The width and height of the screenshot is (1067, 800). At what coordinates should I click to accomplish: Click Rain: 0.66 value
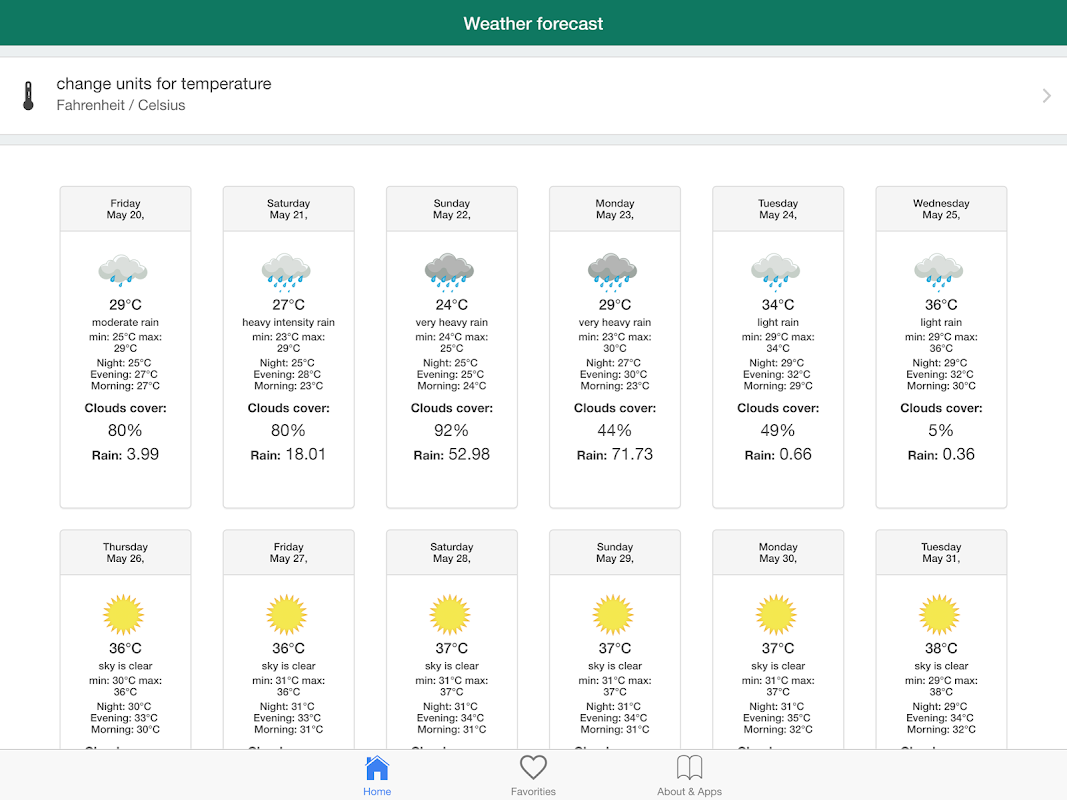[x=795, y=454]
